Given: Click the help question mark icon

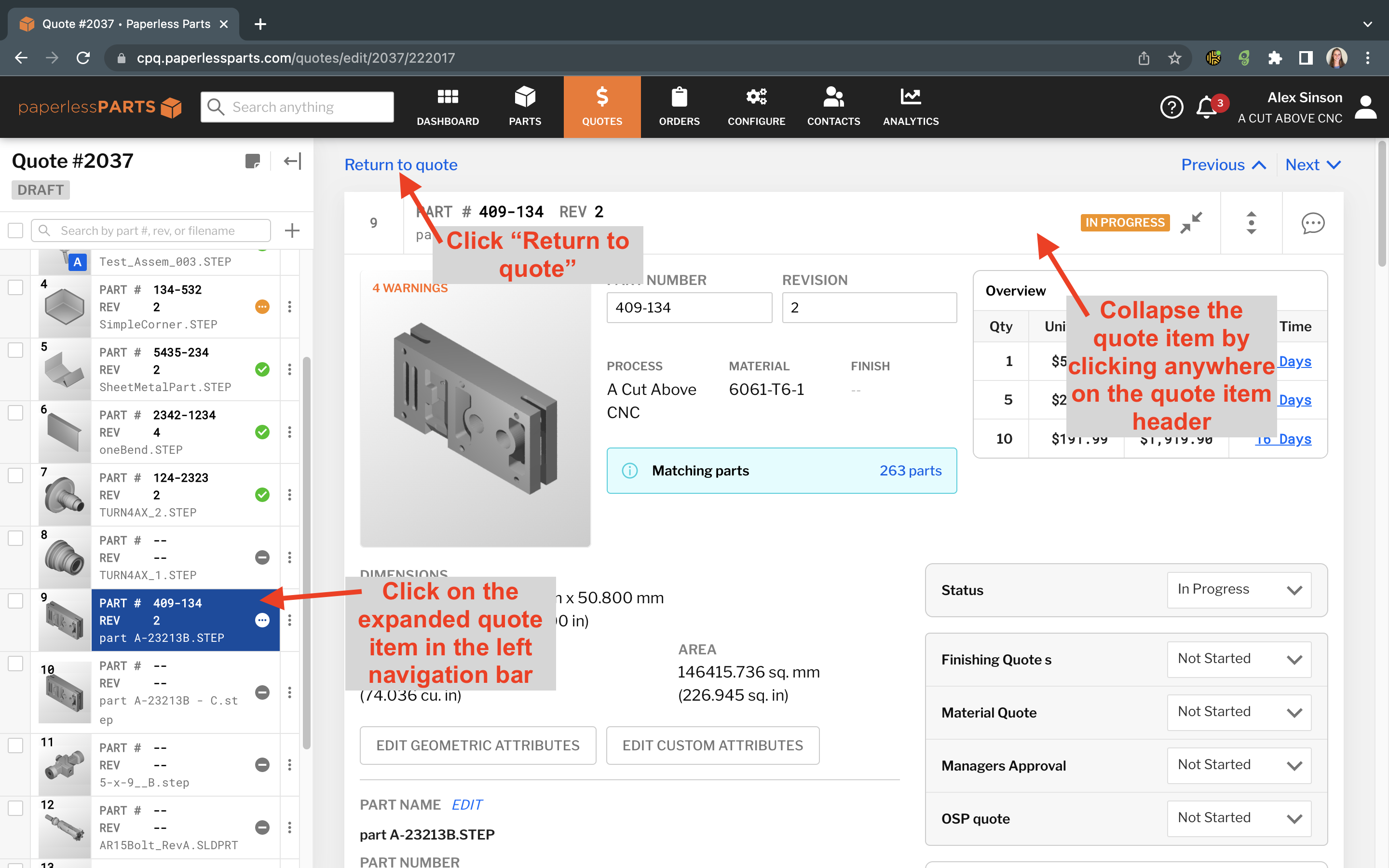Looking at the screenshot, I should coord(1171,108).
